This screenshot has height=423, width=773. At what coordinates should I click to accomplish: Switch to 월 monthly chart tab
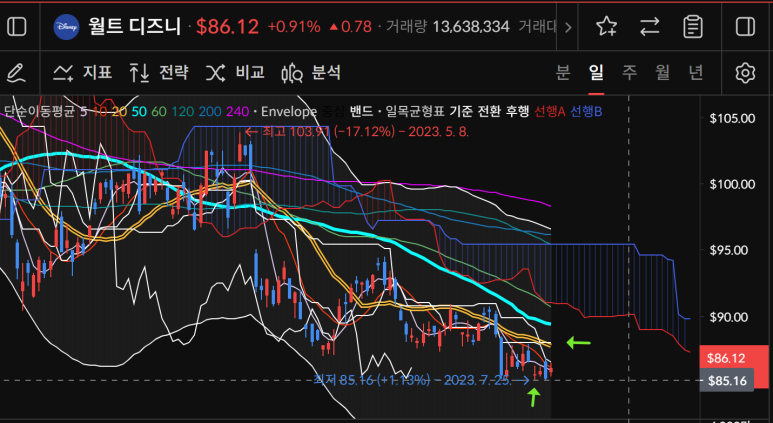pos(662,73)
